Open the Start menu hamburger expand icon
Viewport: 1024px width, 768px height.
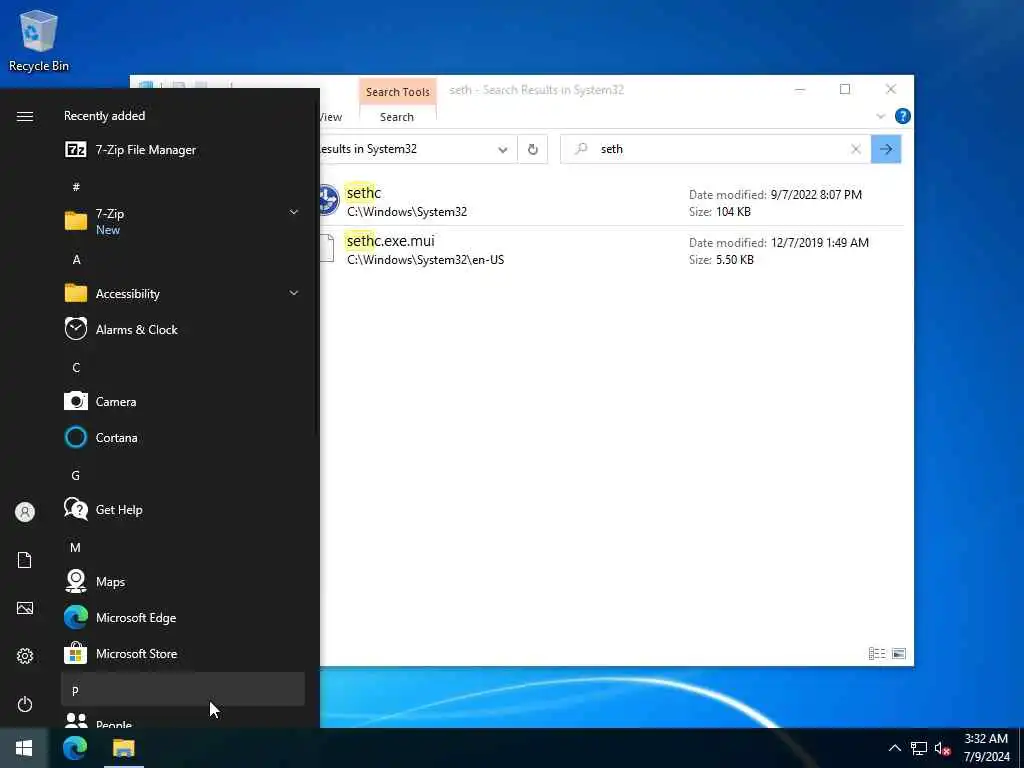(x=25, y=116)
